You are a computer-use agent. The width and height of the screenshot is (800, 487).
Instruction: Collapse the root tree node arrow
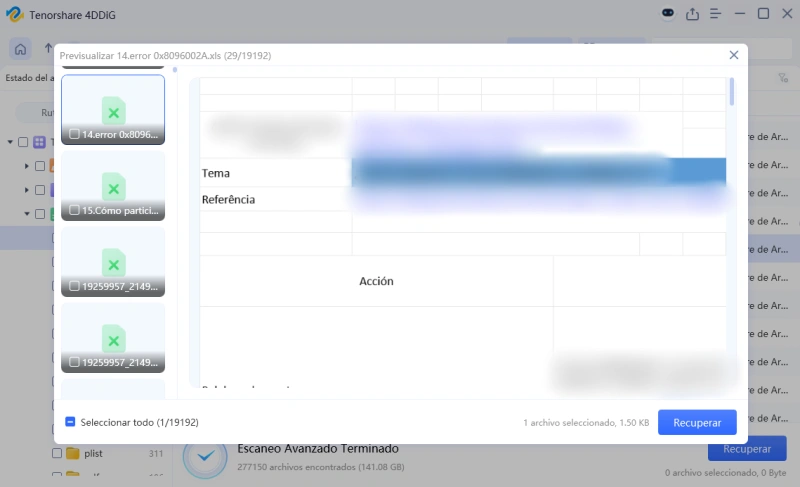coord(10,142)
